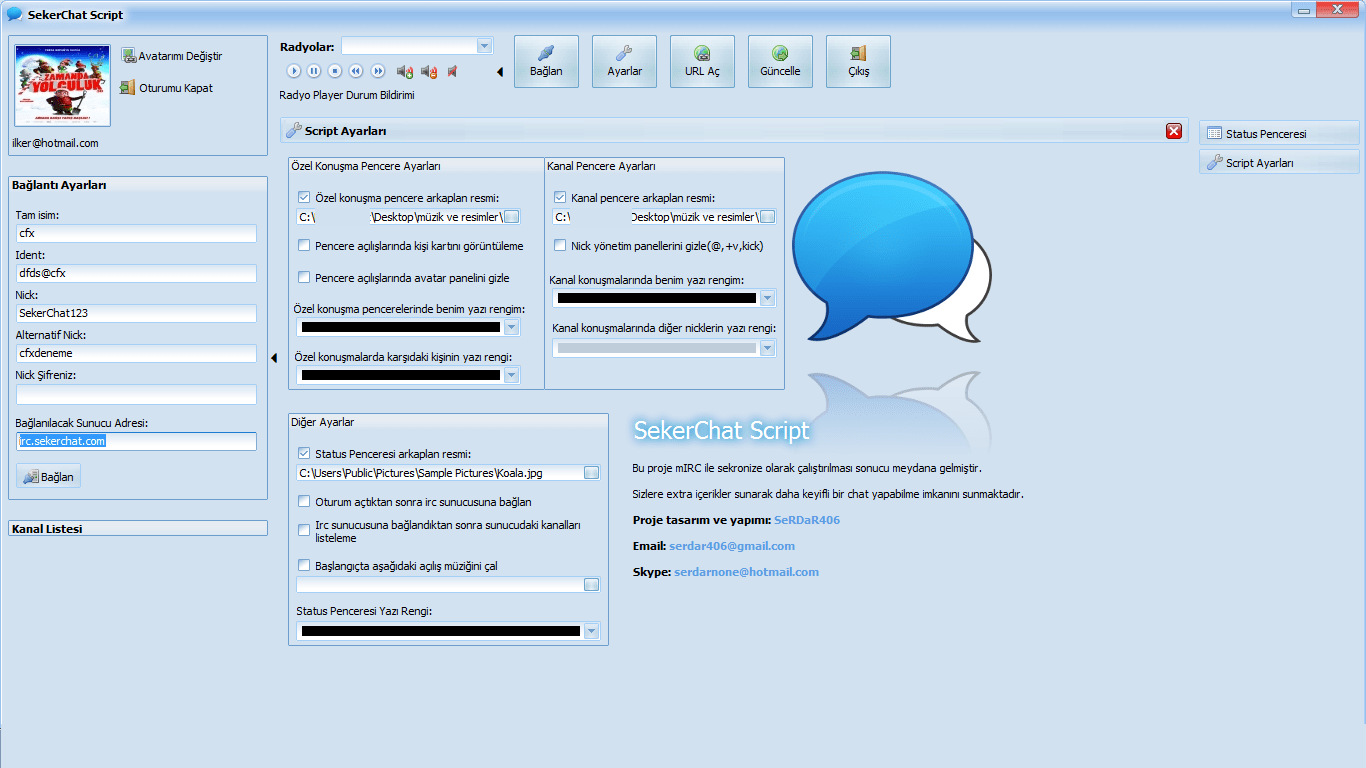Toggle Özel konuşma pencere arkaplan resmi checkbox
This screenshot has height=768, width=1366.
click(304, 198)
